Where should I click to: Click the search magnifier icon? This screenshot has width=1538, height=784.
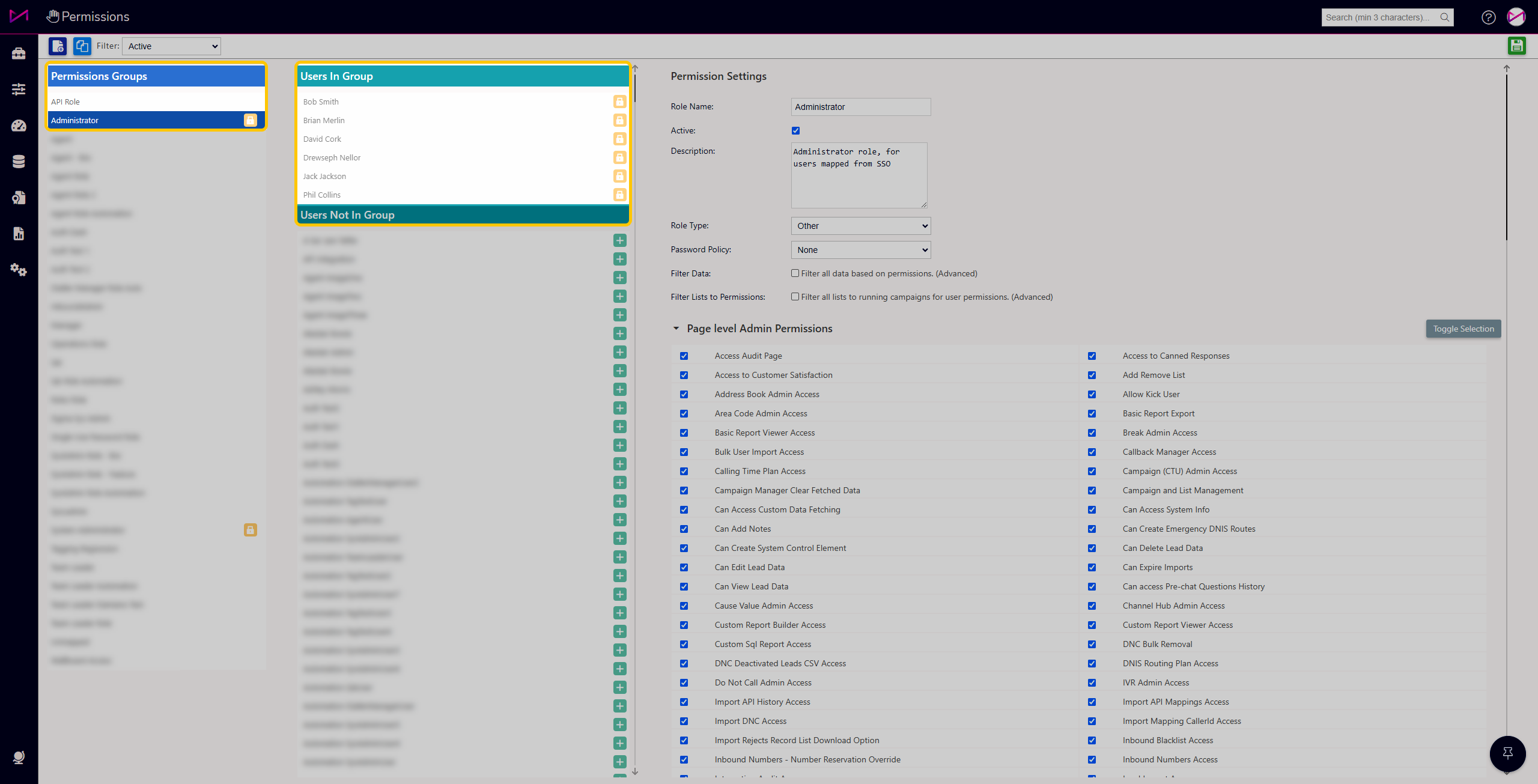1445,17
